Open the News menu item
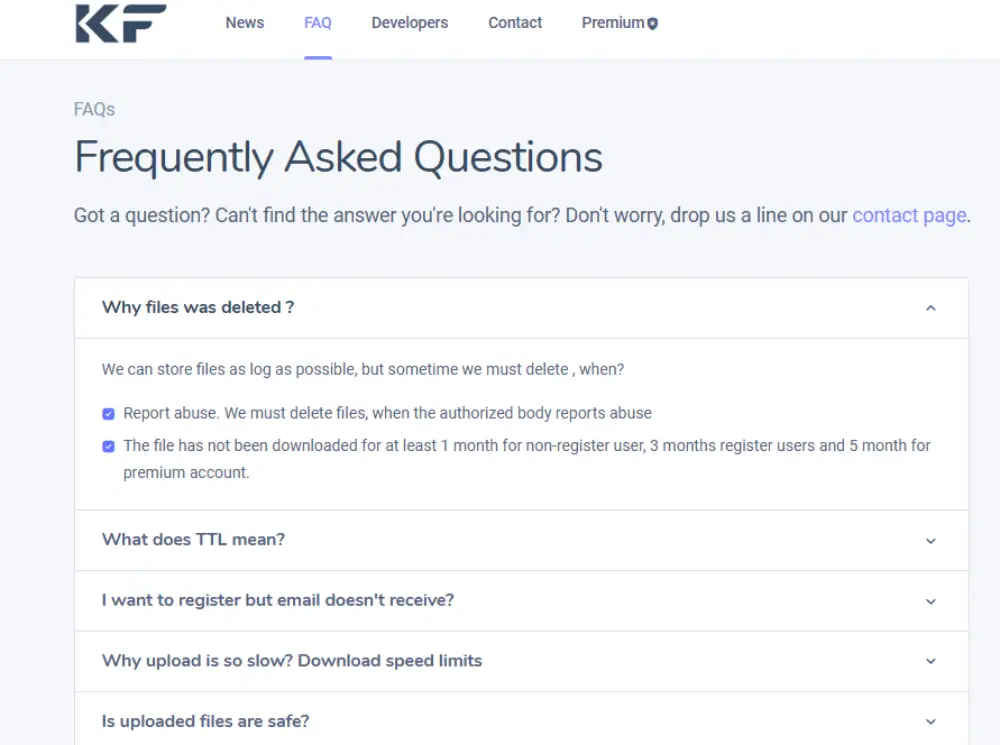Image resolution: width=1000 pixels, height=745 pixels. point(245,23)
